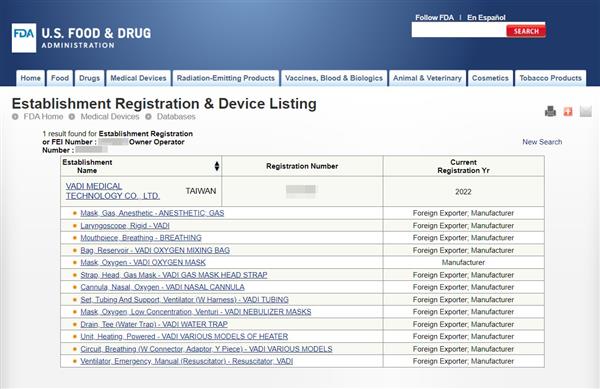Open Drain, Tee (Water Trap) listing
600x389 pixels.
[154, 324]
